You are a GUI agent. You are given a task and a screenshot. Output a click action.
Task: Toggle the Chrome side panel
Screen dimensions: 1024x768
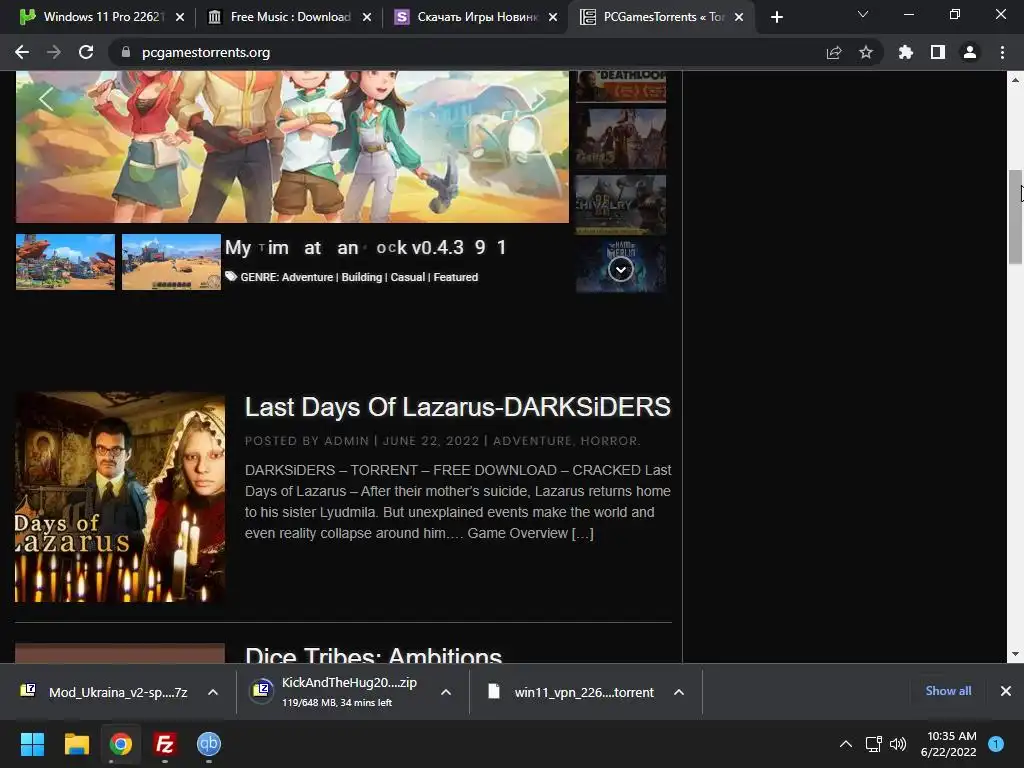pyautogui.click(x=938, y=52)
